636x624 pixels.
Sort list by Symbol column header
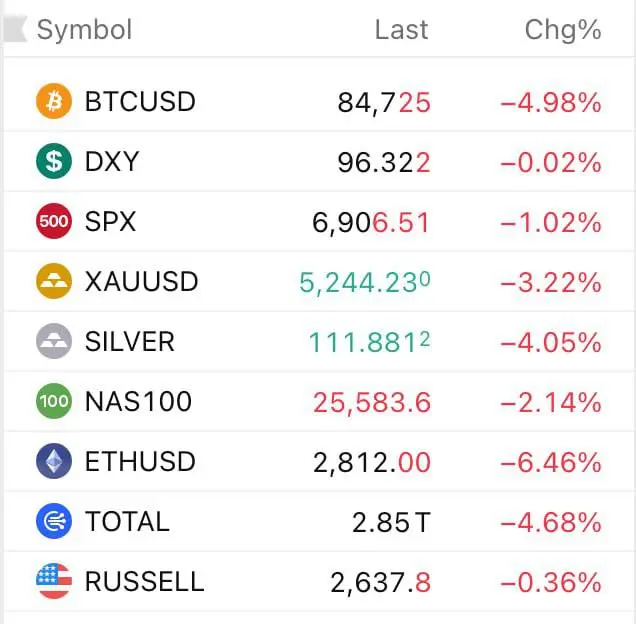tap(84, 30)
